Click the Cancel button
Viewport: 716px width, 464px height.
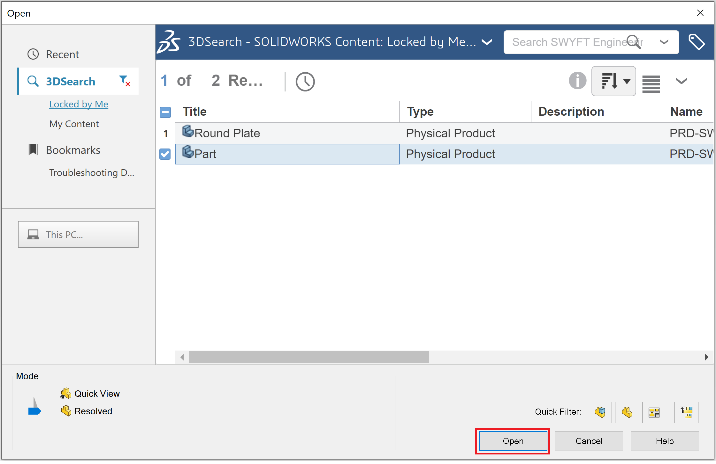click(x=589, y=441)
